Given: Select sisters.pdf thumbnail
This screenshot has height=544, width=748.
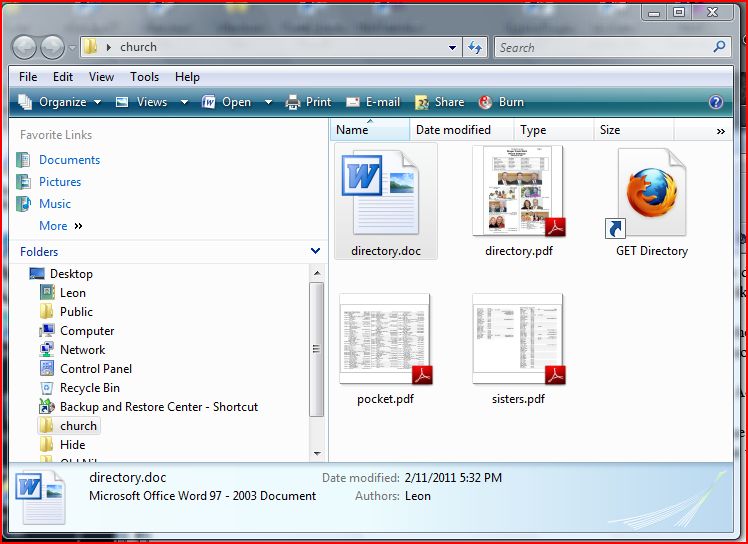Looking at the screenshot, I should pyautogui.click(x=519, y=339).
